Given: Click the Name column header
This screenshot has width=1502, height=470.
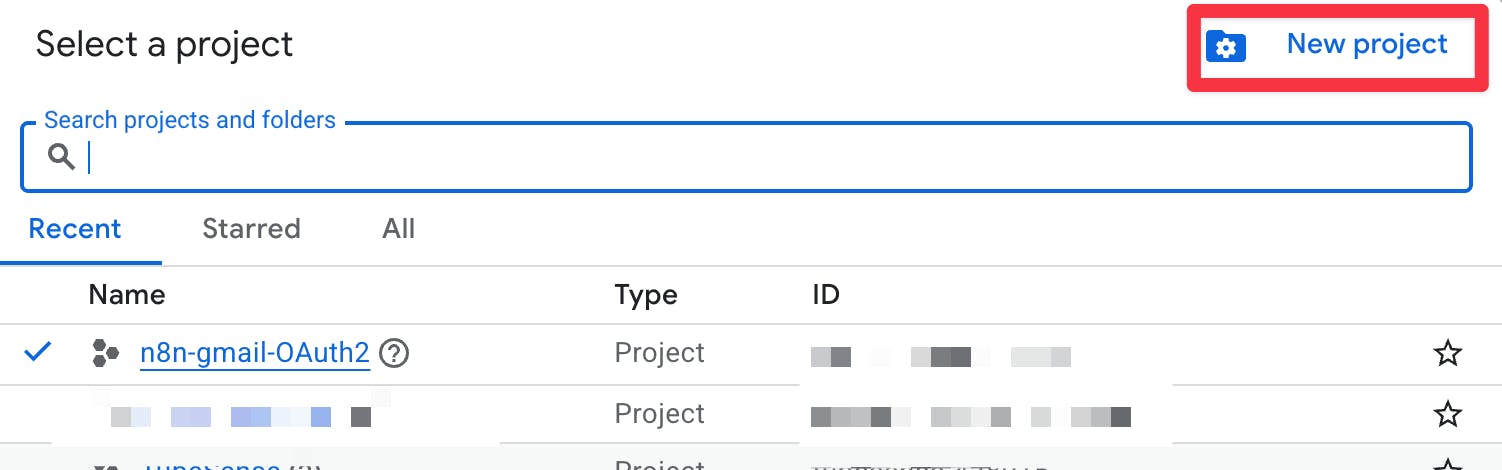Looking at the screenshot, I should coord(127,295).
